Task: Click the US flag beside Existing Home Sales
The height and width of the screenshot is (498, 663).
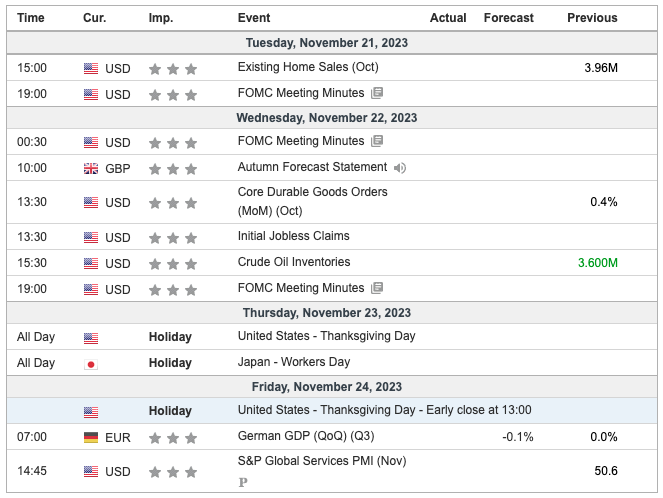Action: point(91,68)
